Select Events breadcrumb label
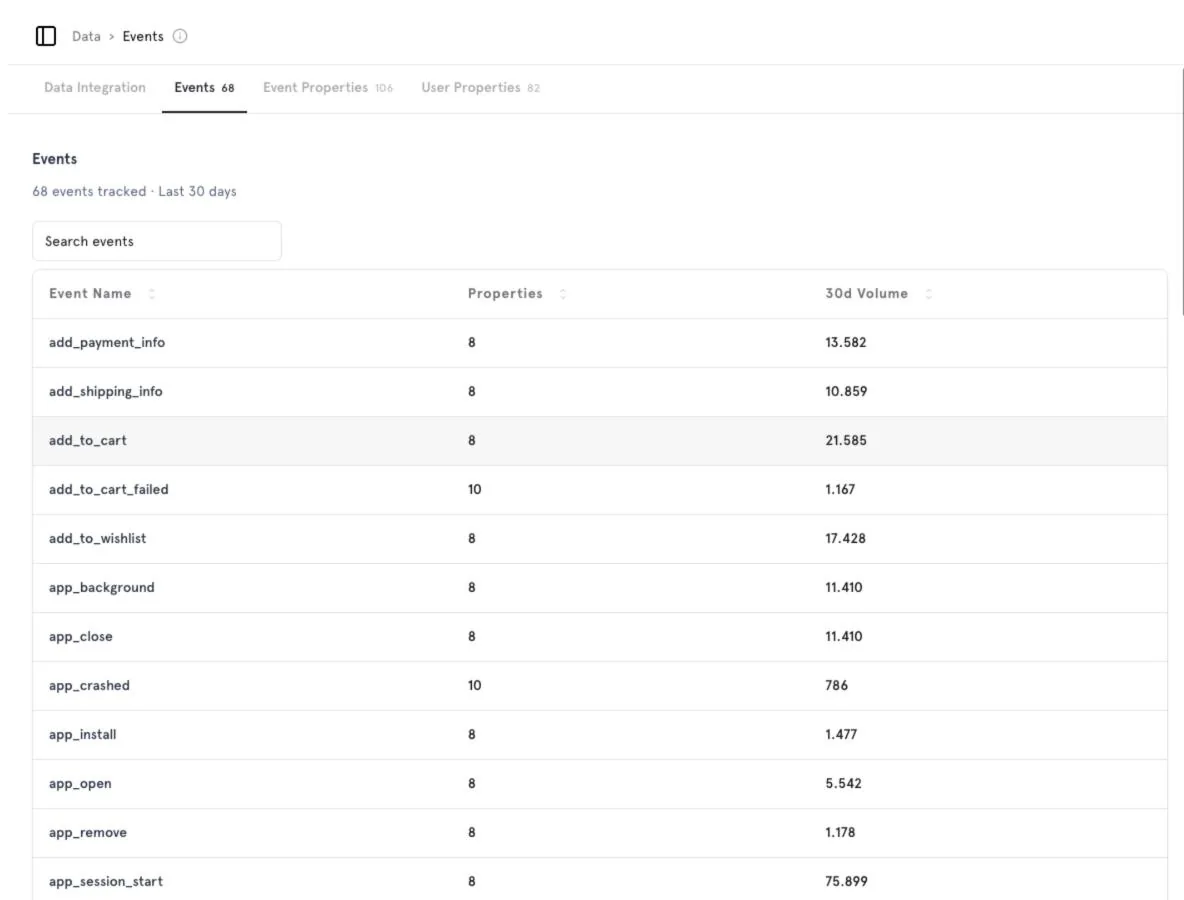1184x900 pixels. click(x=143, y=36)
